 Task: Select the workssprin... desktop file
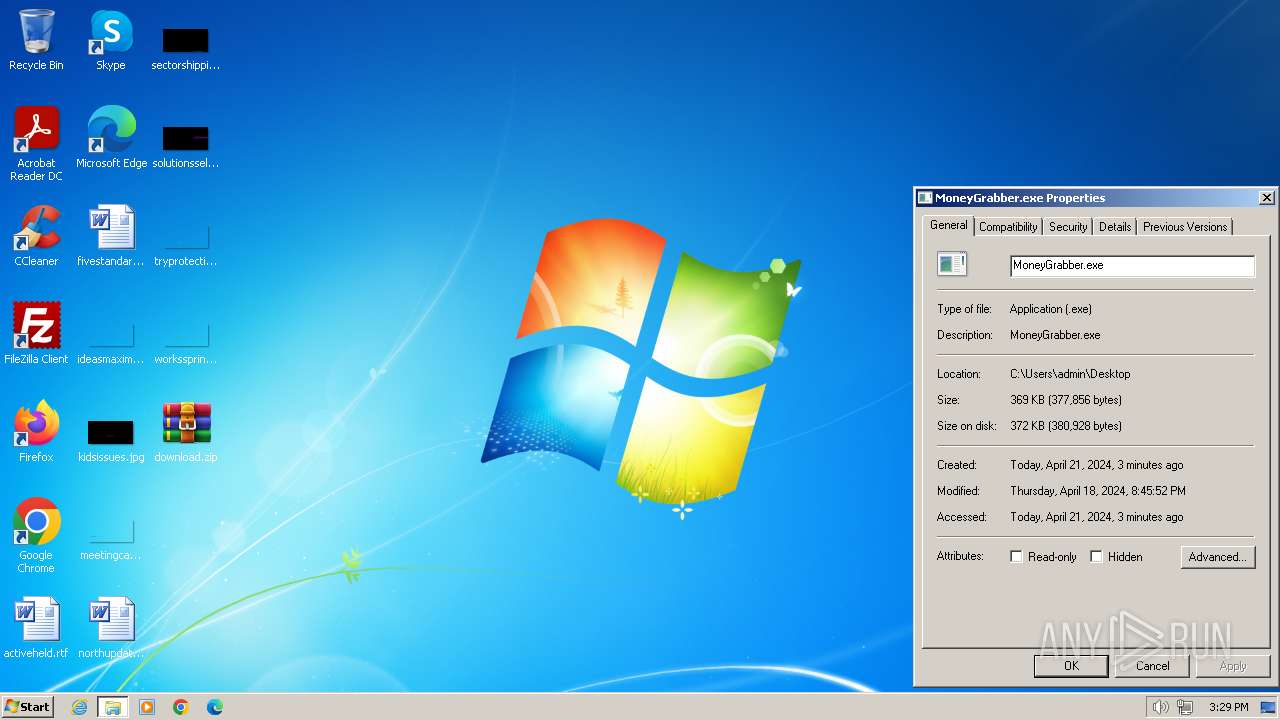(185, 343)
